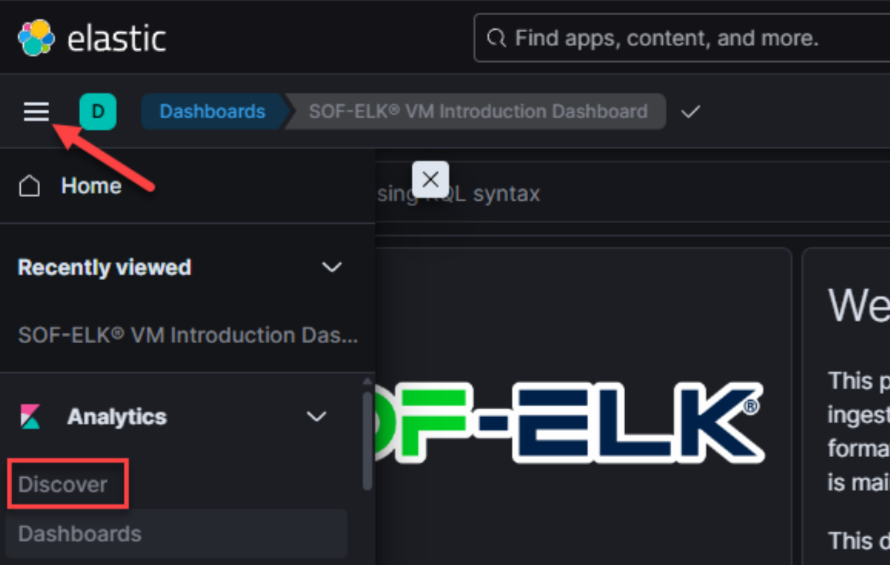Click the checkmark icon beside the breadcrumbs
The width and height of the screenshot is (890, 565).
point(690,112)
